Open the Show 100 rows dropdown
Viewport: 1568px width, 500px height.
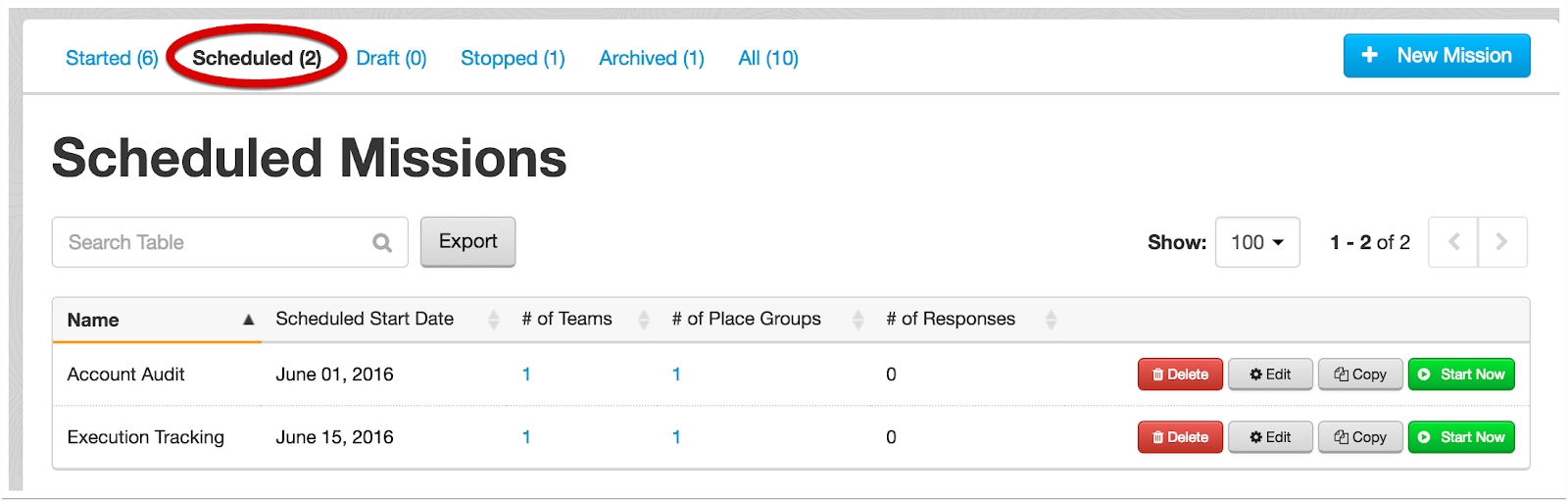[x=1257, y=242]
